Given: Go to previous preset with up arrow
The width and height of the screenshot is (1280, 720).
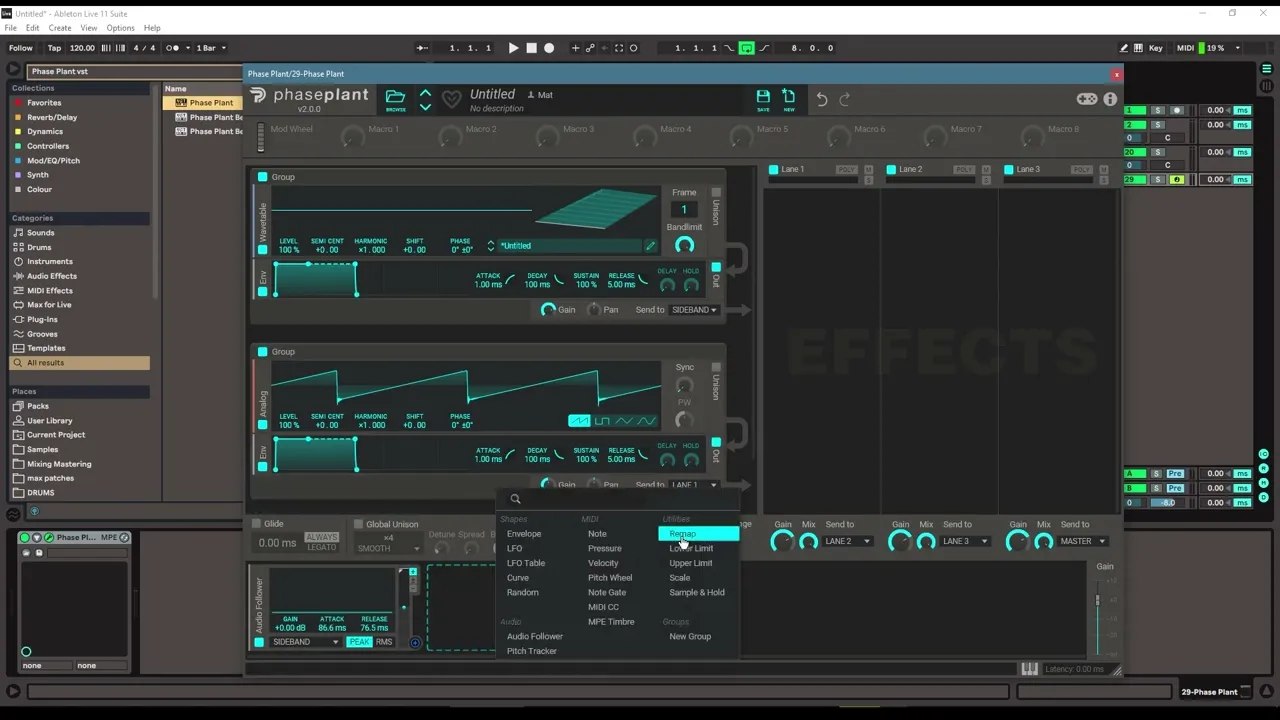Looking at the screenshot, I should pos(425,92).
